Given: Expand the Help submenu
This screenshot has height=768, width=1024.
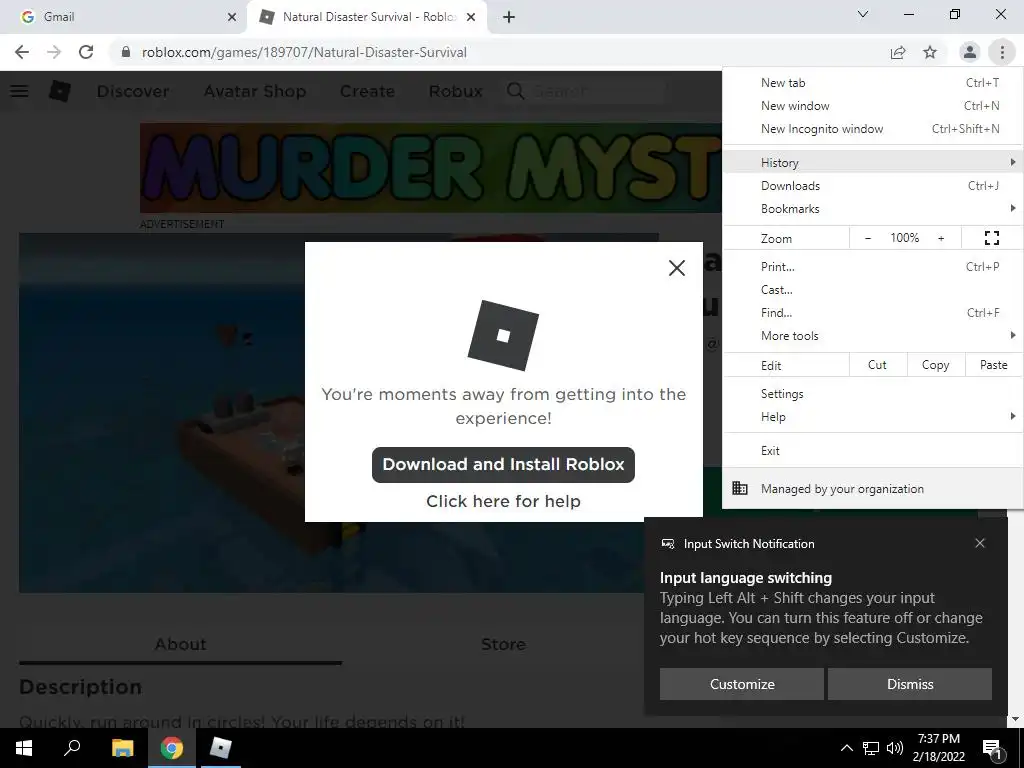Looking at the screenshot, I should click(872, 417).
